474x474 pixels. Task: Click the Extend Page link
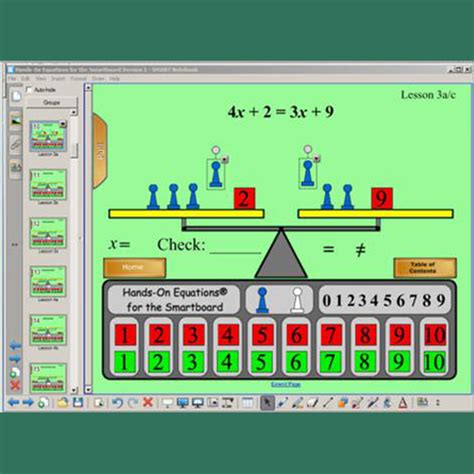click(x=286, y=384)
